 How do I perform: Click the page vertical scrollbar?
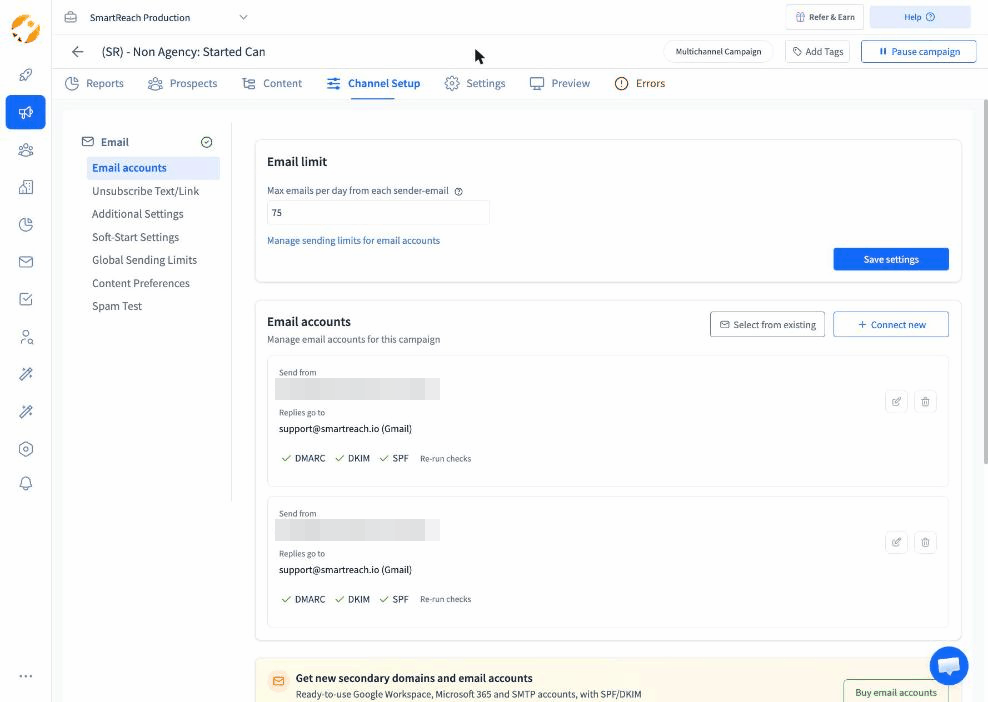tap(985, 282)
